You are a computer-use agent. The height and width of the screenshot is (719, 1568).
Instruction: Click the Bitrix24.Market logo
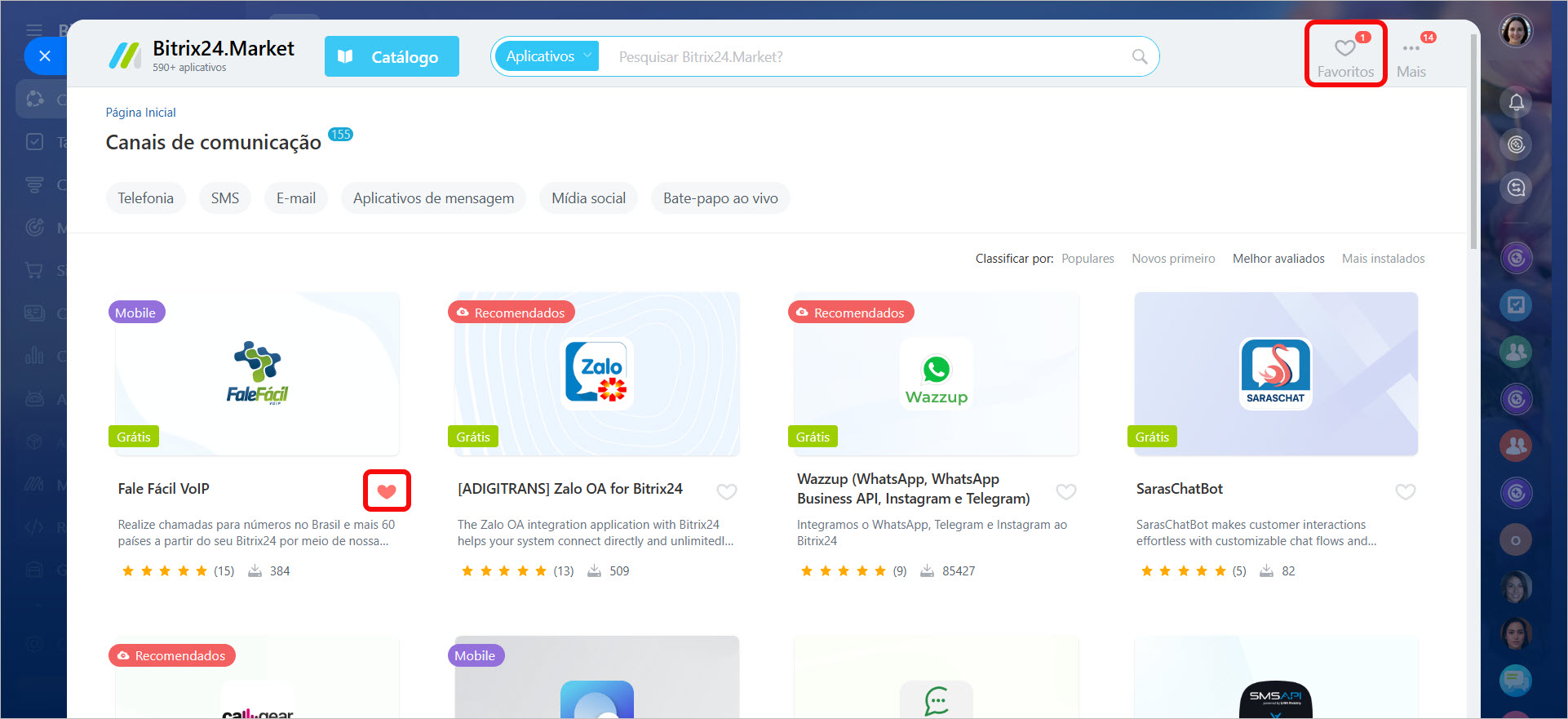coord(202,55)
